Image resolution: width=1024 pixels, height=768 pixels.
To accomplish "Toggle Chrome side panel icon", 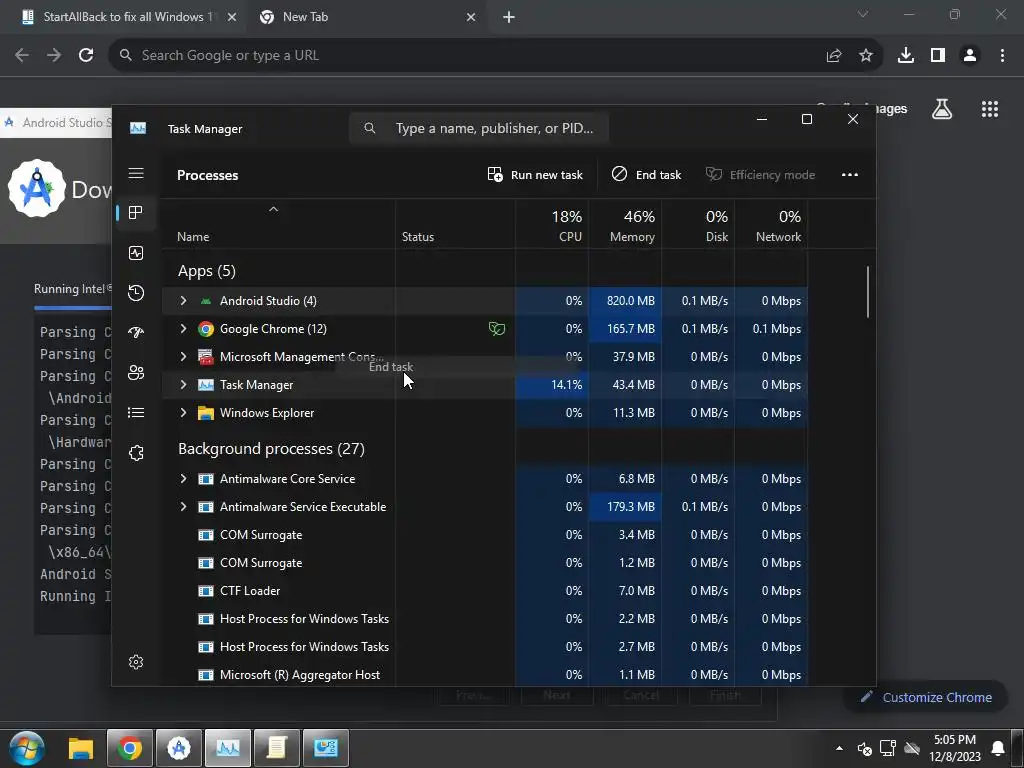I will tap(938, 55).
